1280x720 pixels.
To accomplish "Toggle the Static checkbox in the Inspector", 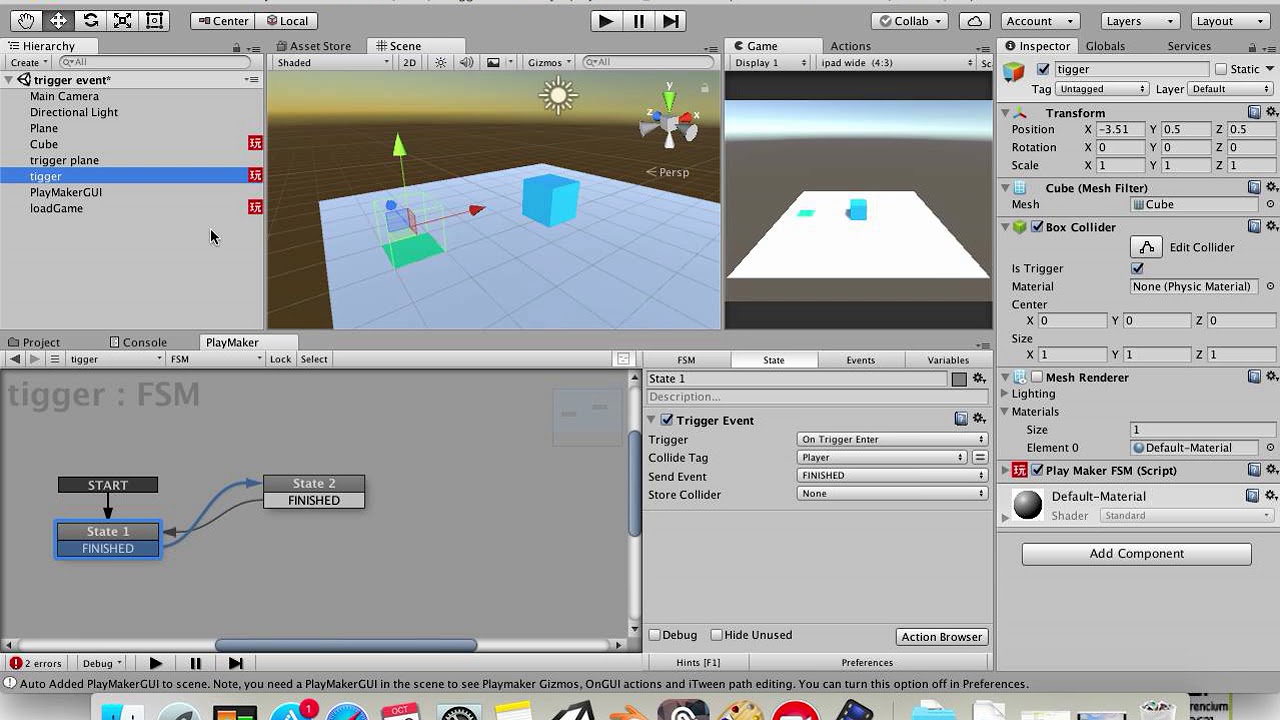I will [1221, 69].
